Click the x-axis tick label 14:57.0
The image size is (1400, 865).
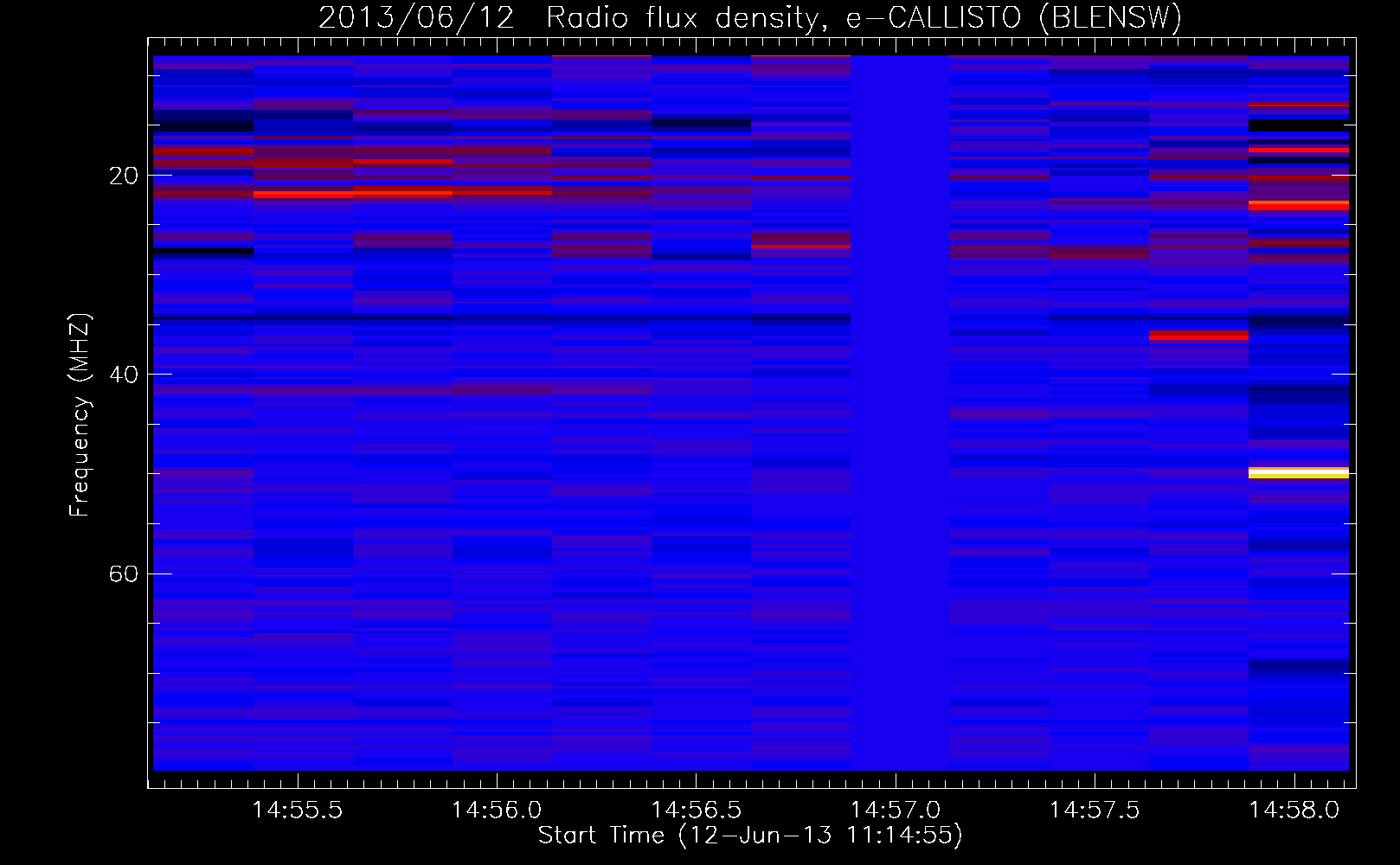click(x=896, y=811)
